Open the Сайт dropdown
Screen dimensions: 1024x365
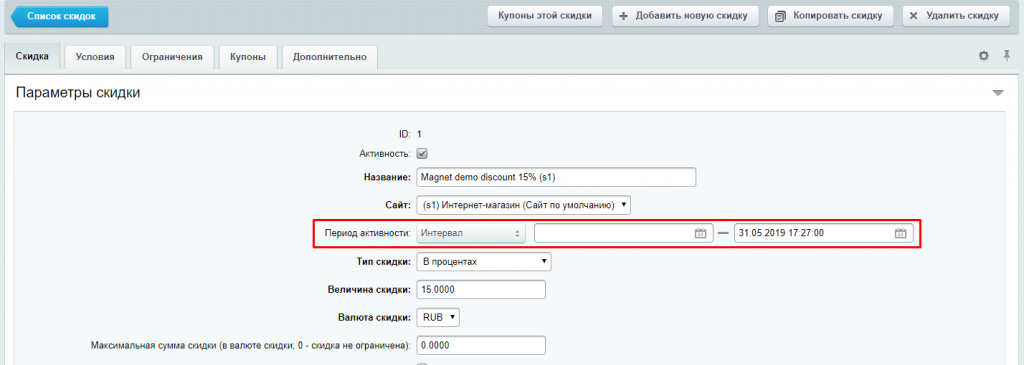(524, 205)
